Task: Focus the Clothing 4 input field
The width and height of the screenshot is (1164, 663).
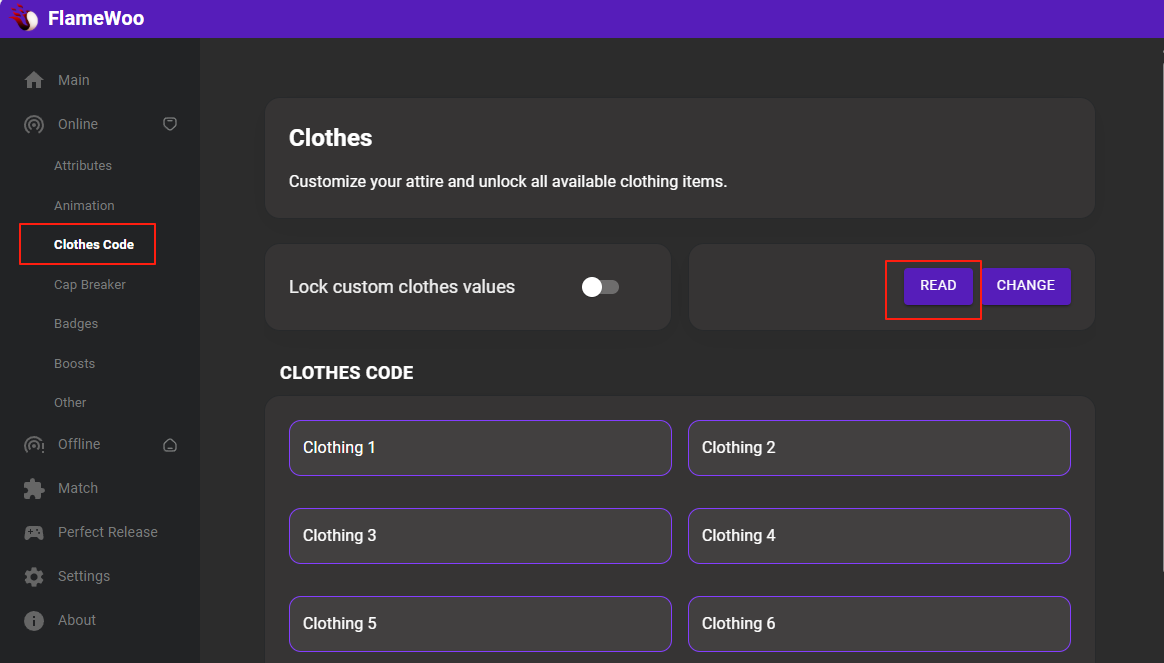Action: tap(879, 536)
